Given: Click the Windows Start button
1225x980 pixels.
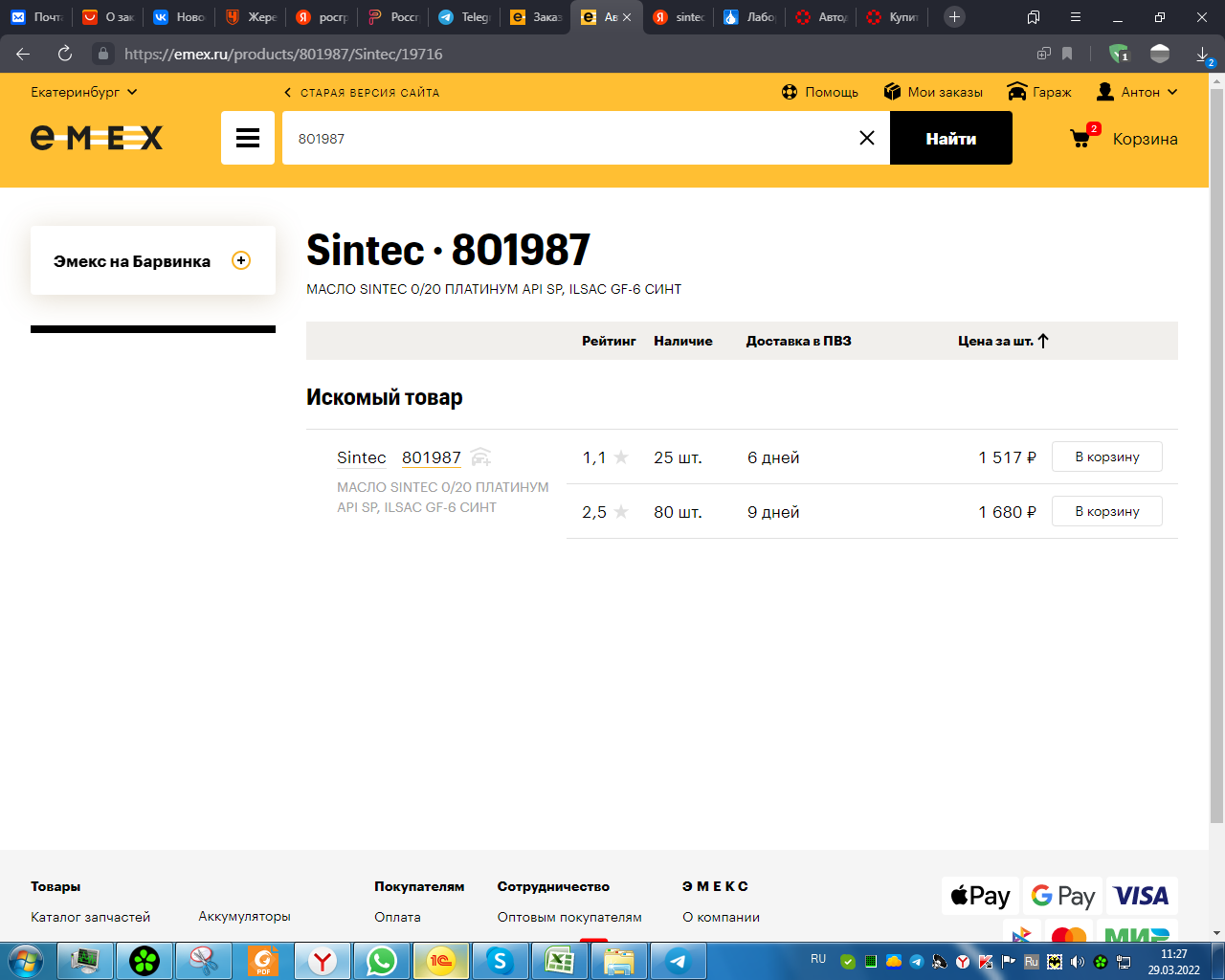Looking at the screenshot, I should (26, 961).
